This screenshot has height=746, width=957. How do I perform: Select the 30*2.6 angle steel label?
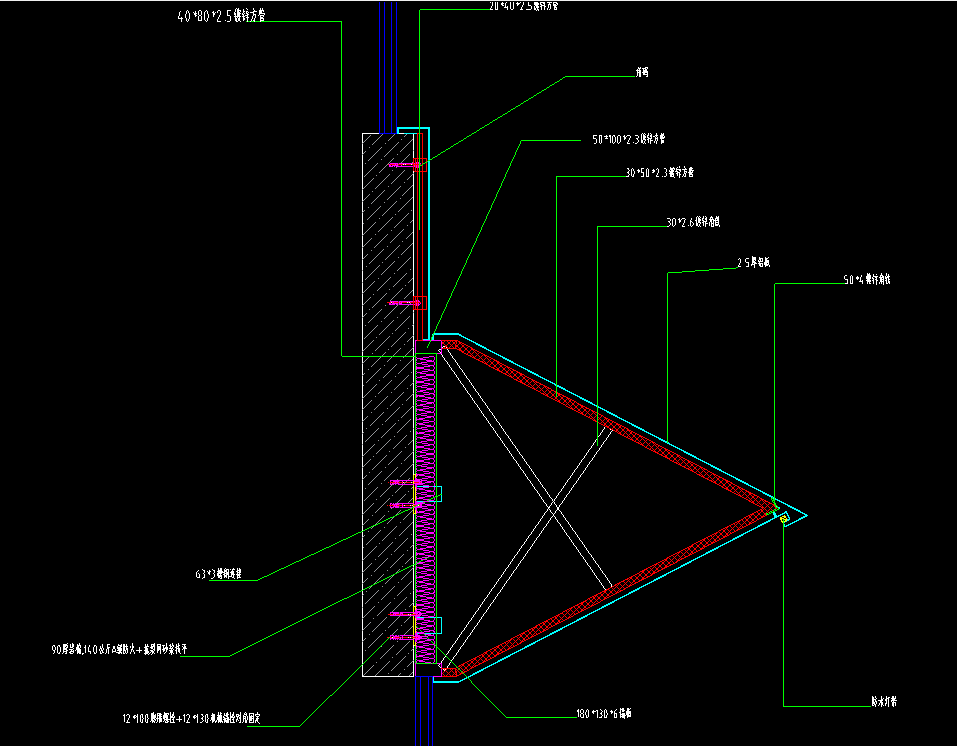pyautogui.click(x=693, y=222)
